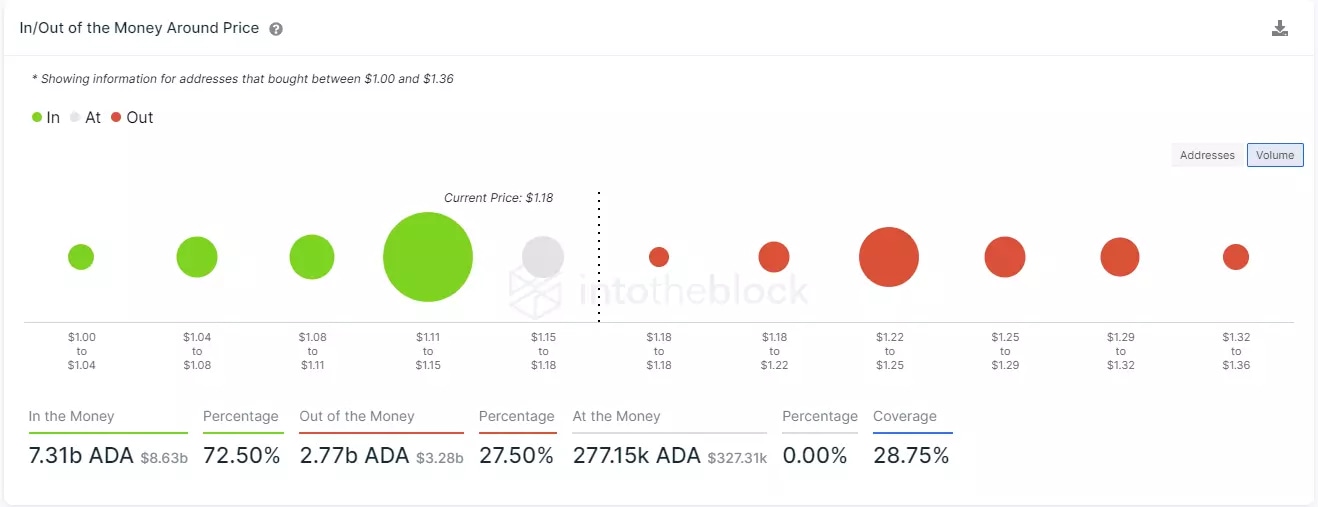This screenshot has width=1318, height=507.
Task: Toggle the gray At legend item
Action: coord(85,117)
